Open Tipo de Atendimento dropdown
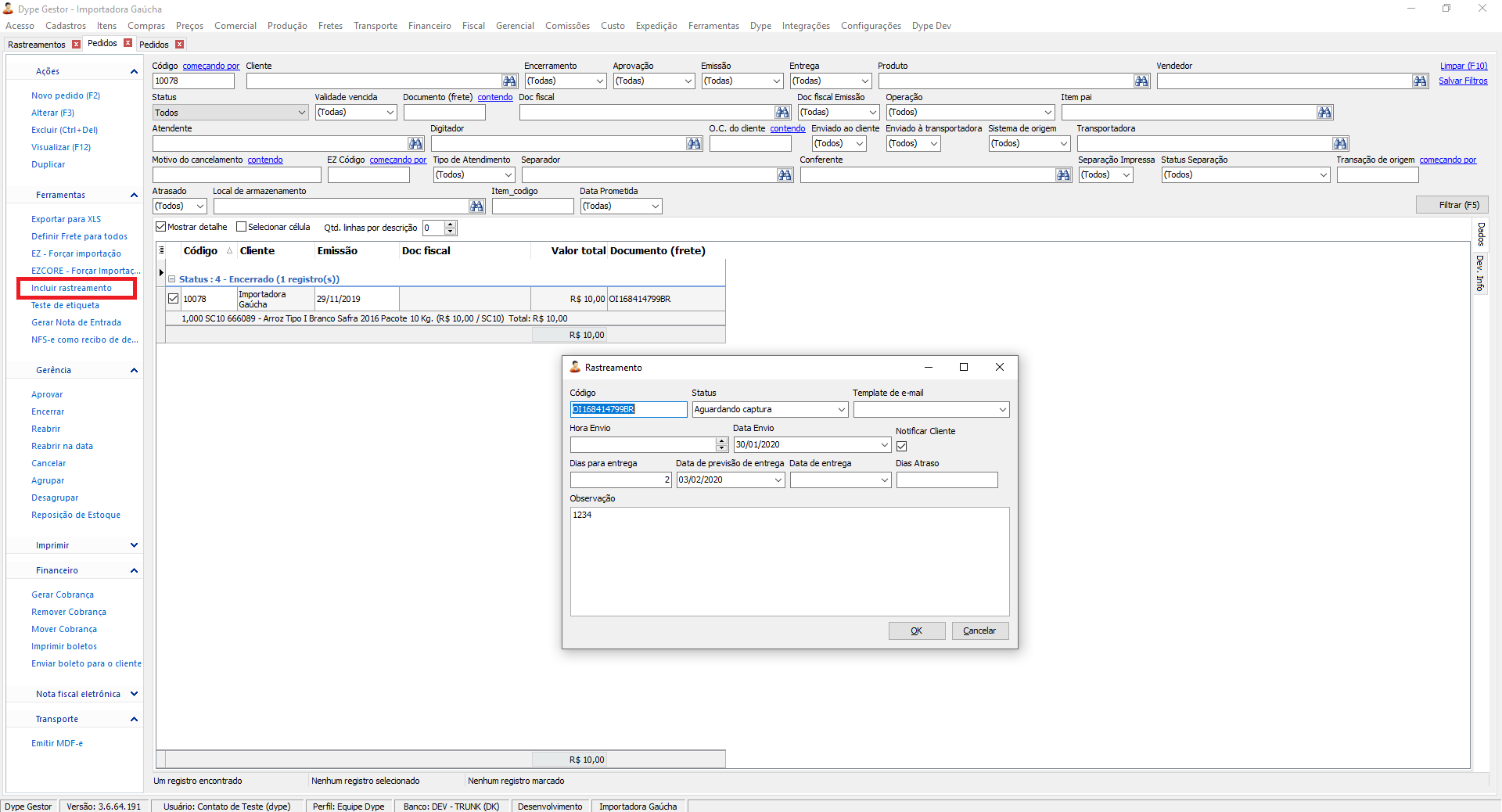1502x812 pixels. (x=508, y=175)
